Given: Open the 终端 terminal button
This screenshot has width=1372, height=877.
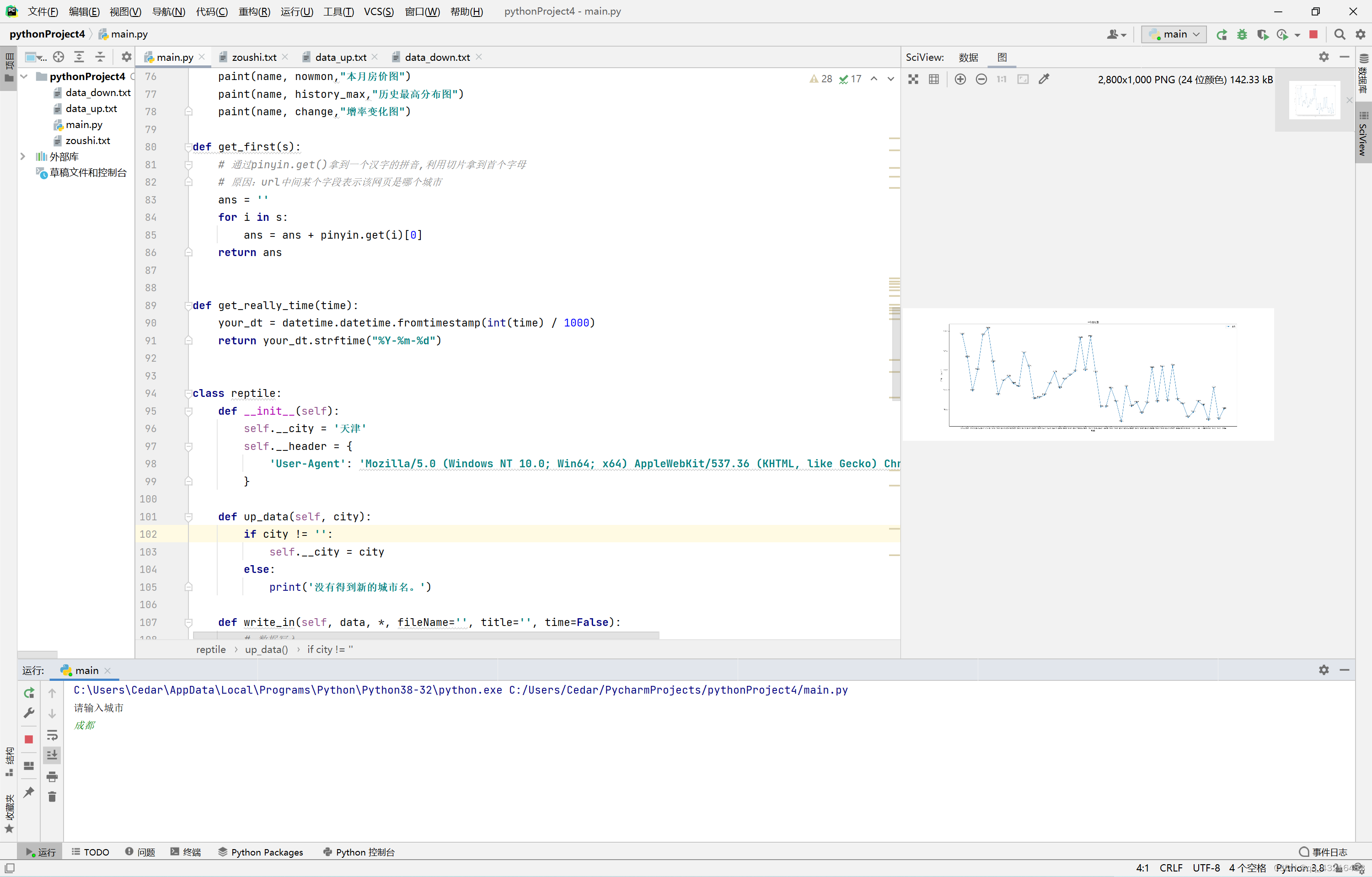Looking at the screenshot, I should pyautogui.click(x=186, y=852).
